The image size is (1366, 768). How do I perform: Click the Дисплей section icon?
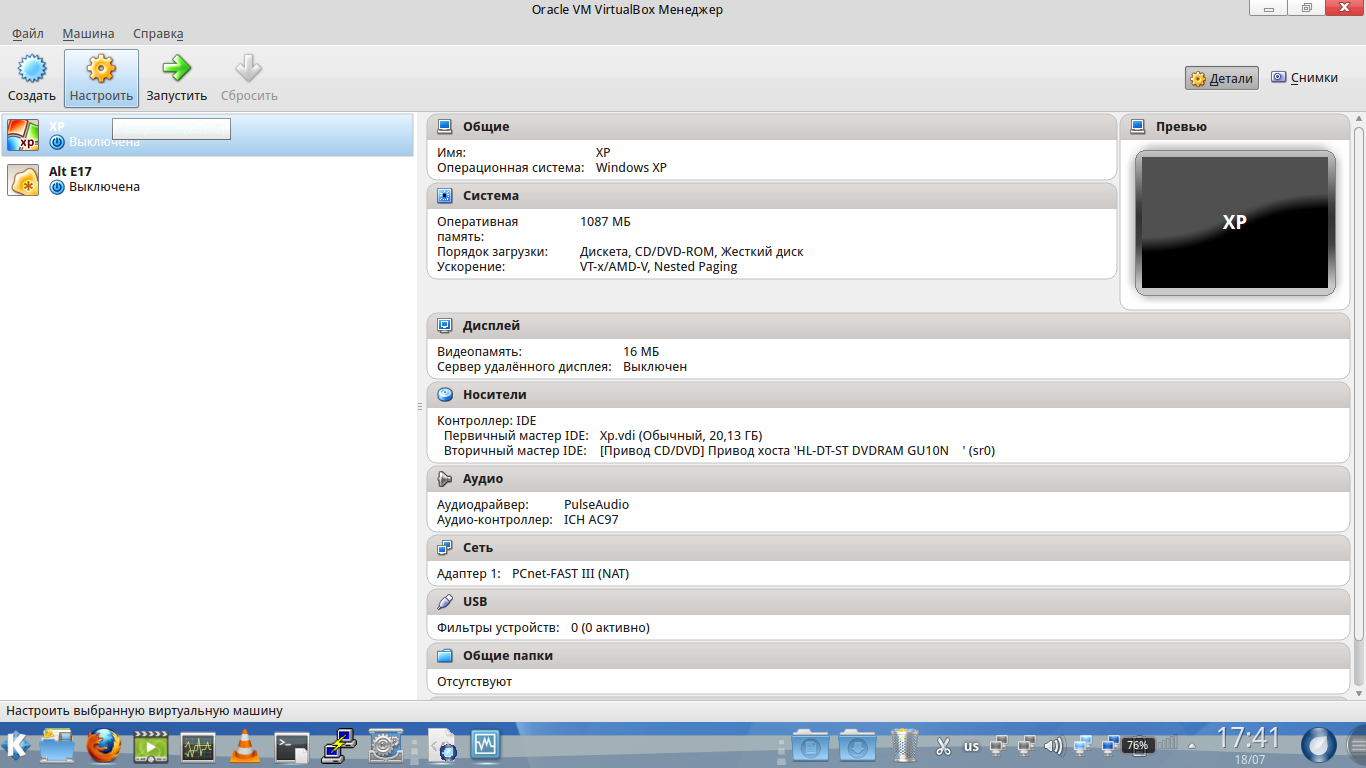445,326
